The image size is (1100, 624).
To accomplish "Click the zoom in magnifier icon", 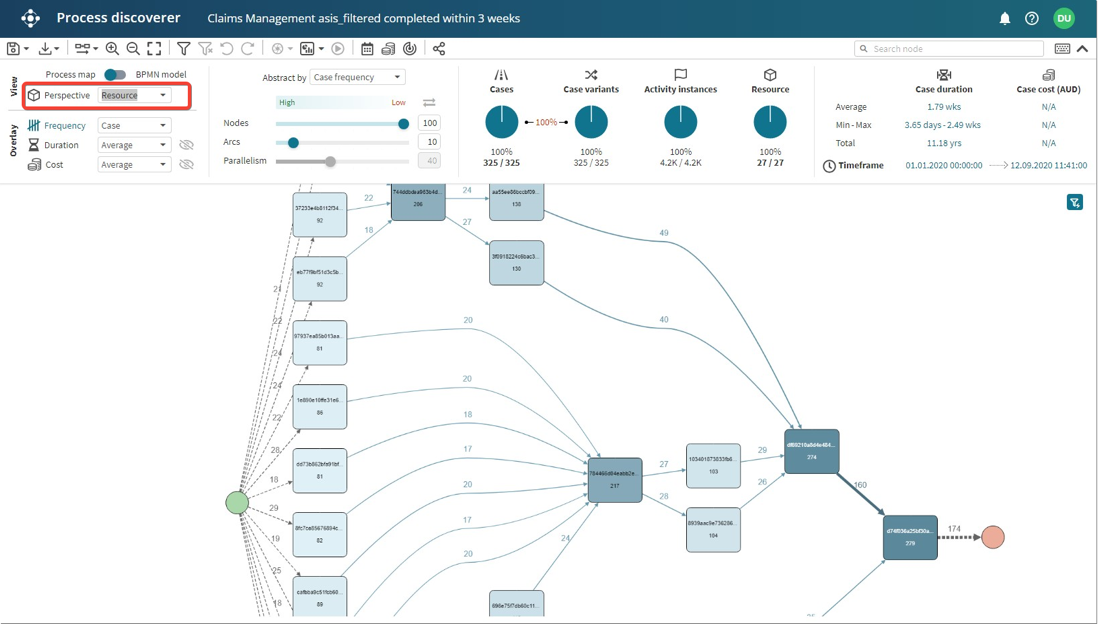I will 112,48.
